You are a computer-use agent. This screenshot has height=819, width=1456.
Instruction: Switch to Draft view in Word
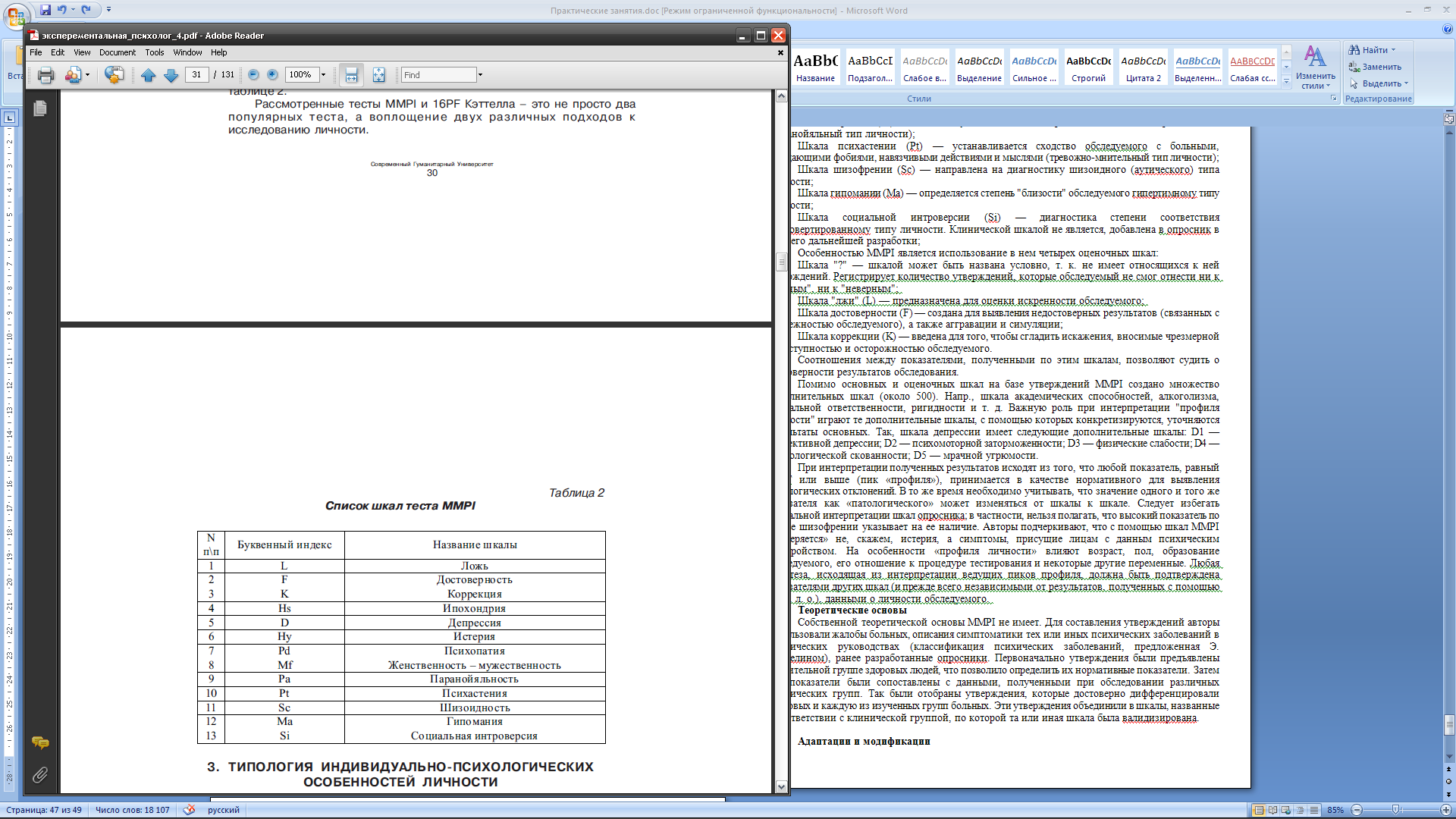(1313, 810)
